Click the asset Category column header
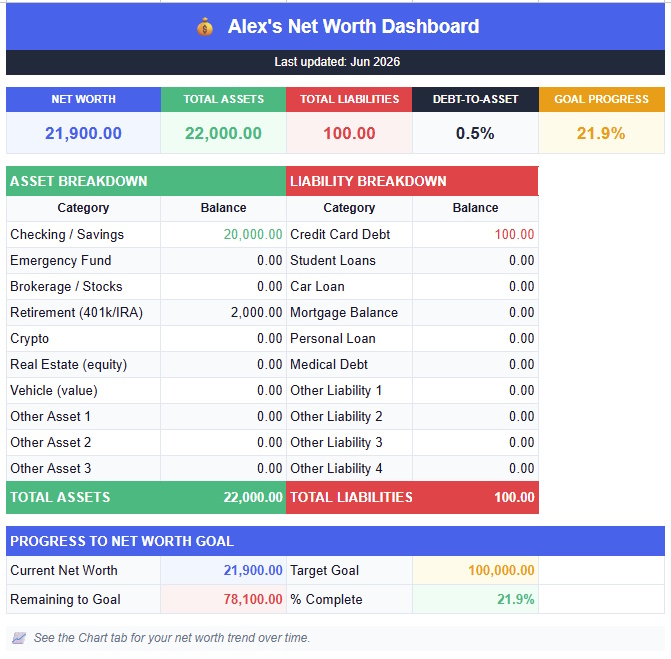The image size is (671, 659). point(83,208)
